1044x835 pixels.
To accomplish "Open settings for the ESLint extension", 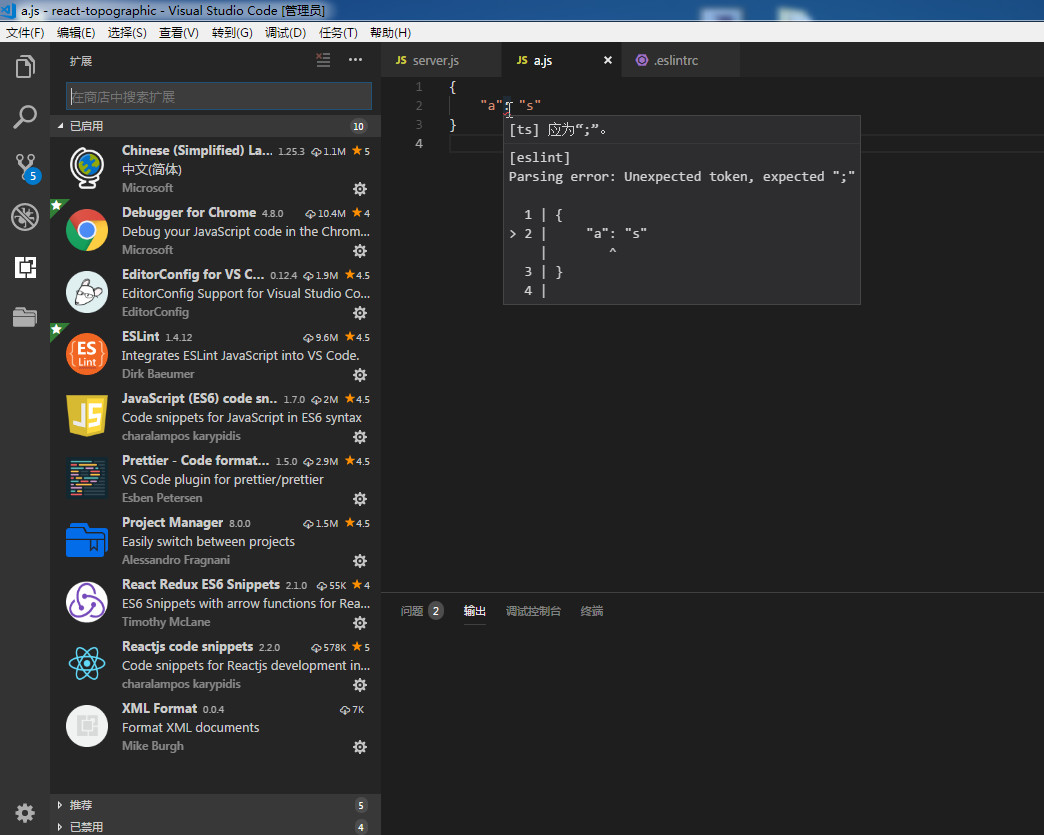I will pos(359,375).
